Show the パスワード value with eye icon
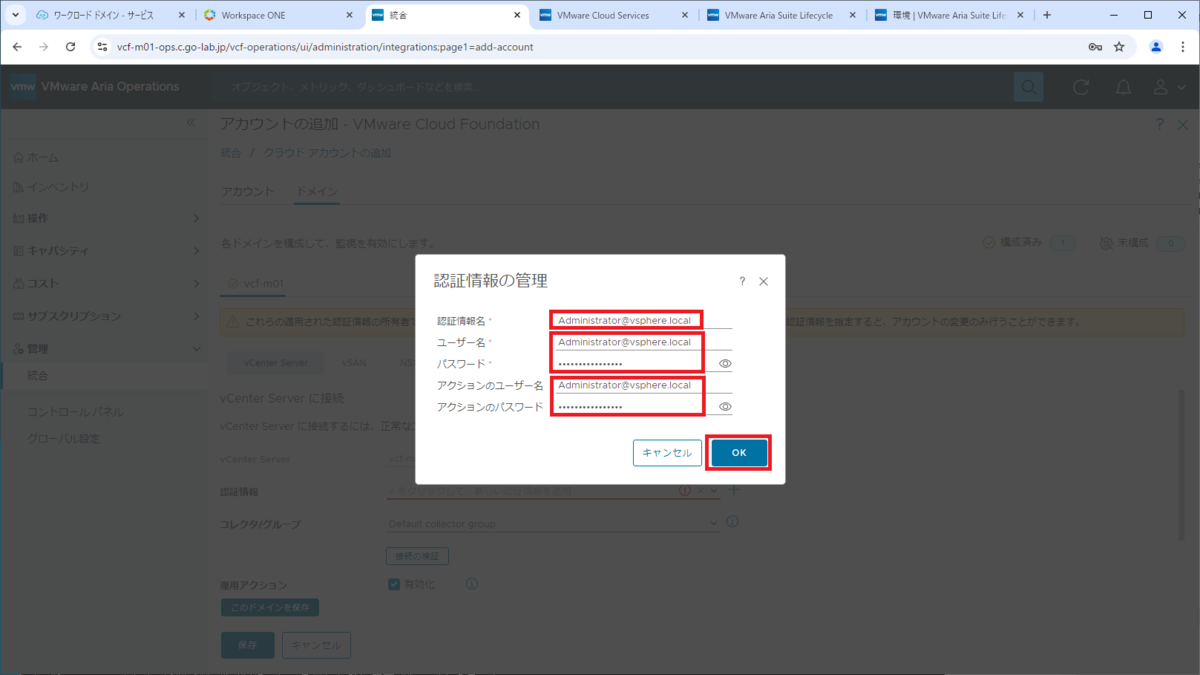This screenshot has height=675, width=1200. [726, 364]
